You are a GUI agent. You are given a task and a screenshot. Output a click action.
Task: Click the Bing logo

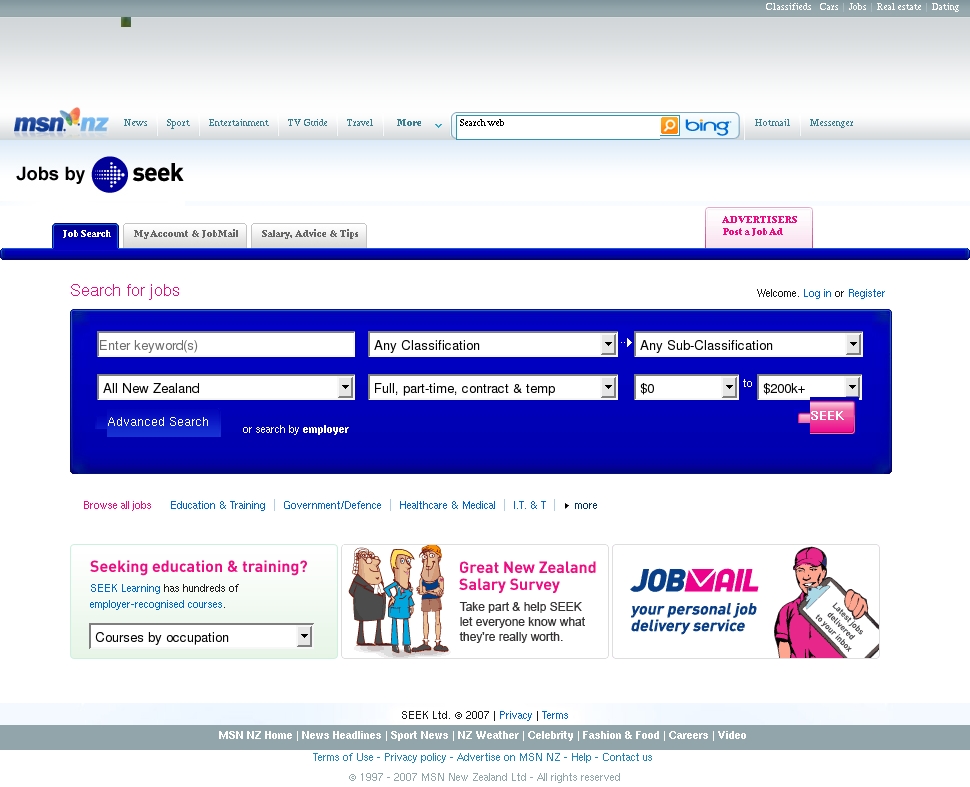[x=708, y=126]
